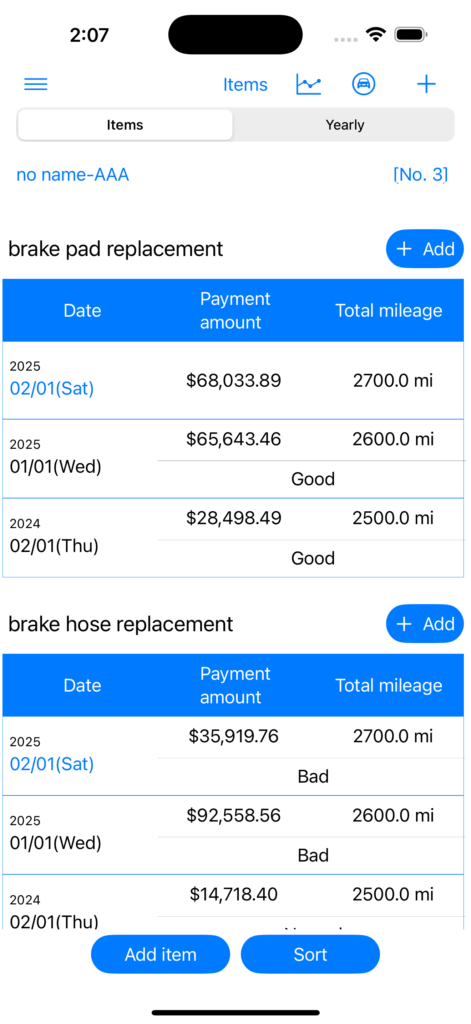Tap the car selection icon

[x=364, y=84]
